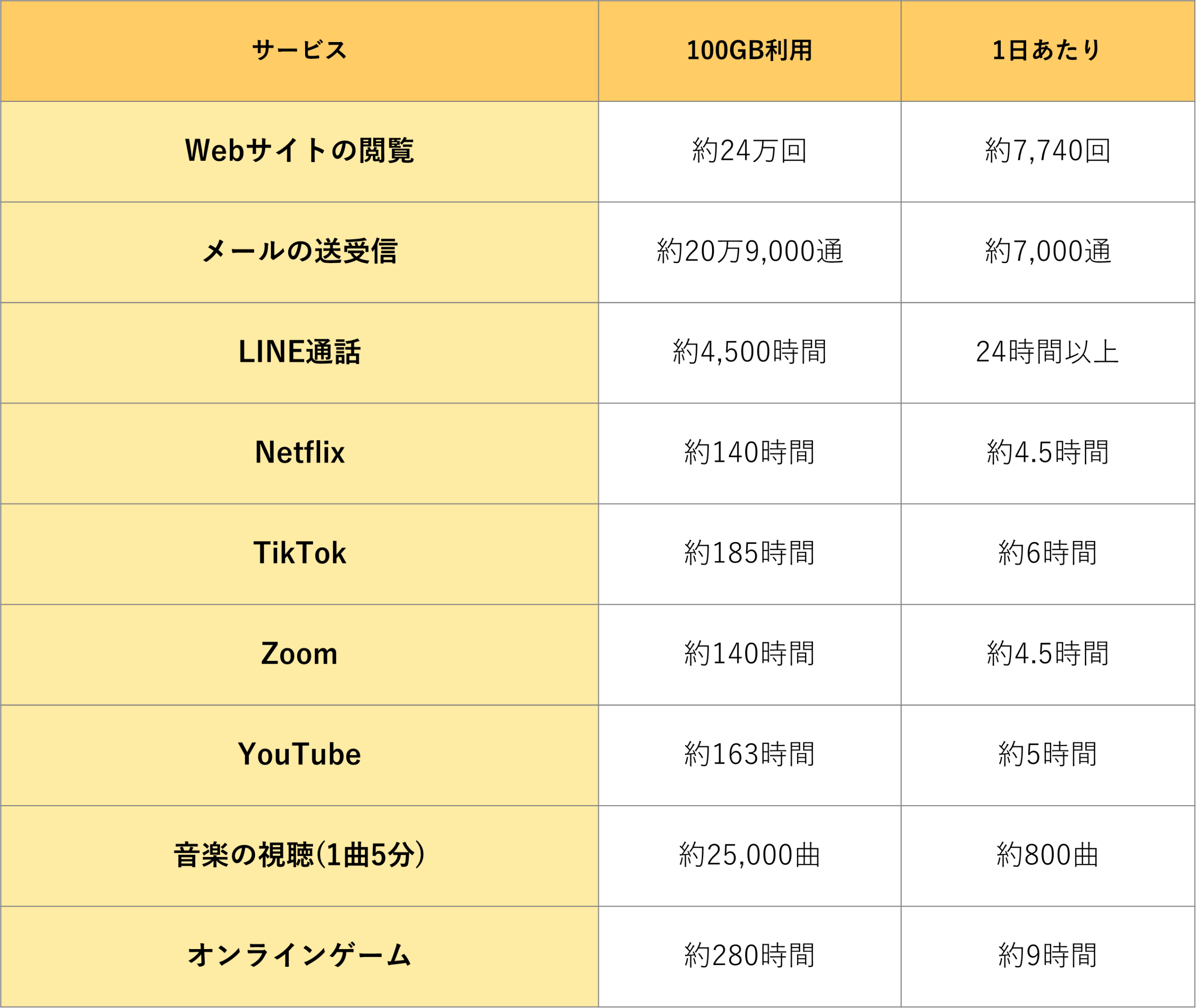Select the Netflix service cell
The image size is (1196, 1008).
pyautogui.click(x=299, y=452)
